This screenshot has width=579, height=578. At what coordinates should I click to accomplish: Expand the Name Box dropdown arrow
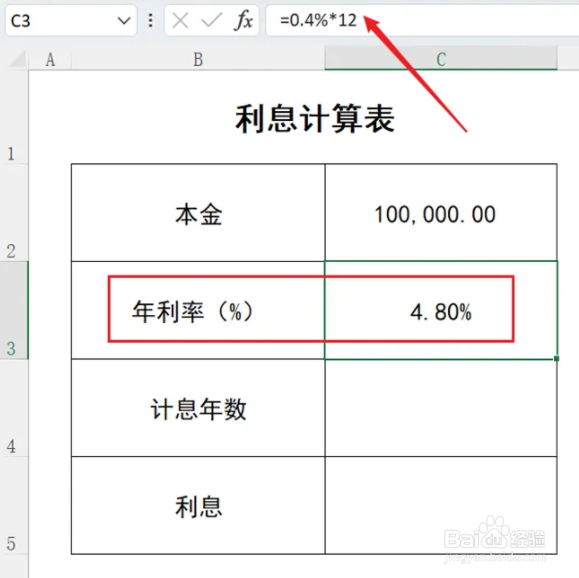[x=124, y=21]
